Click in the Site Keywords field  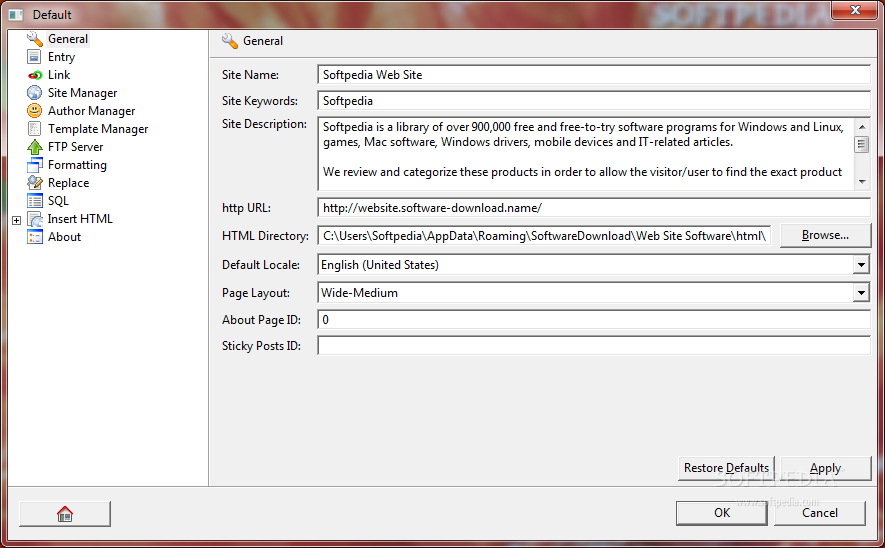click(x=594, y=100)
